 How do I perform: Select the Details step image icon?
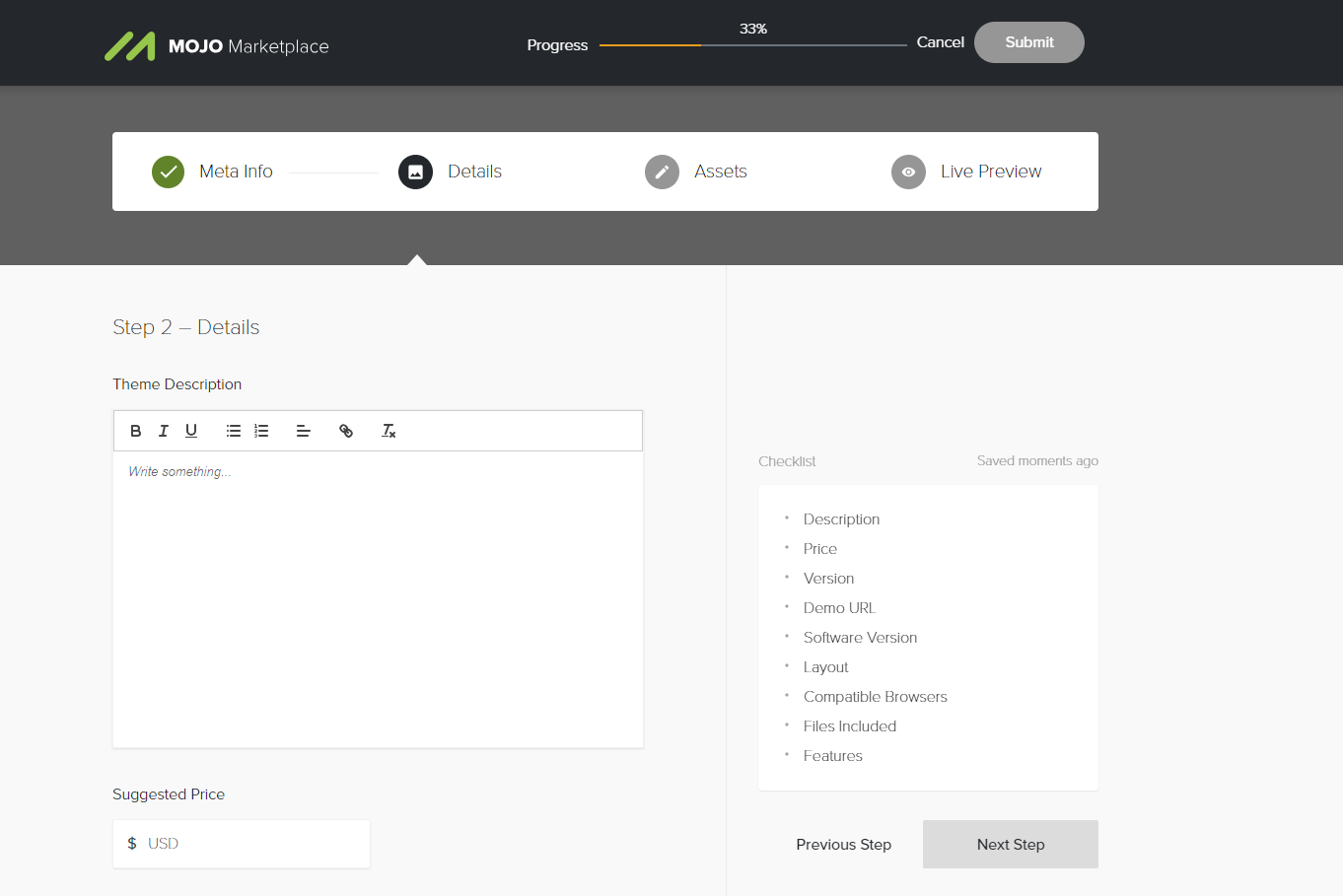[x=415, y=172]
